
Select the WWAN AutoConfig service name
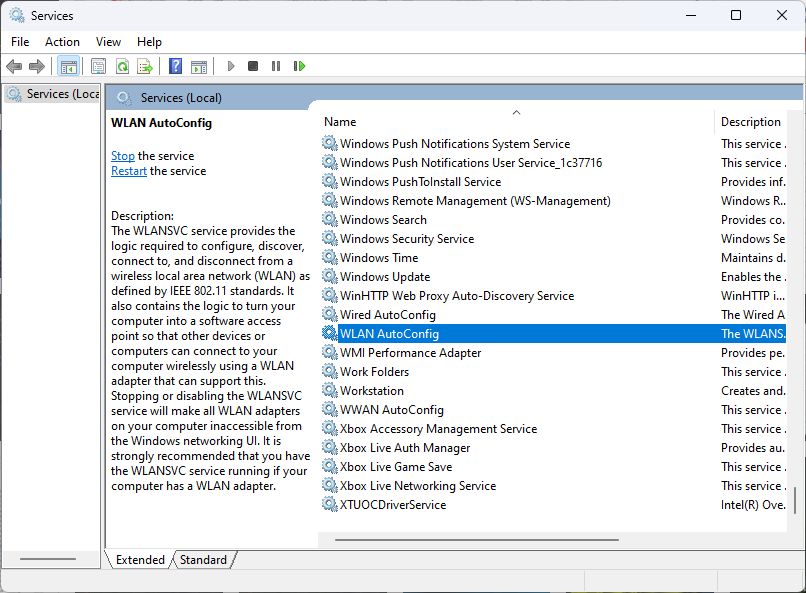(x=392, y=410)
